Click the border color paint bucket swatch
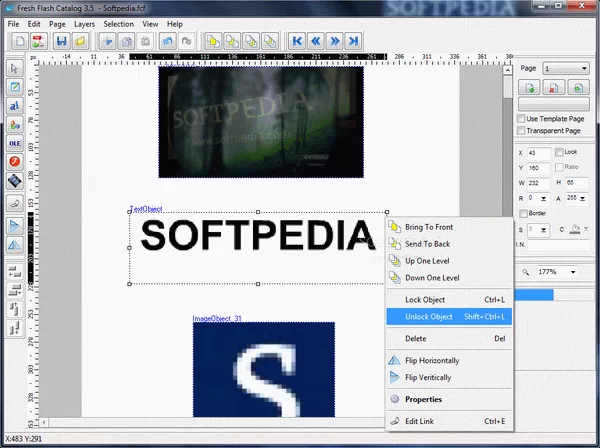This screenshot has height=448, width=600. click(x=575, y=229)
